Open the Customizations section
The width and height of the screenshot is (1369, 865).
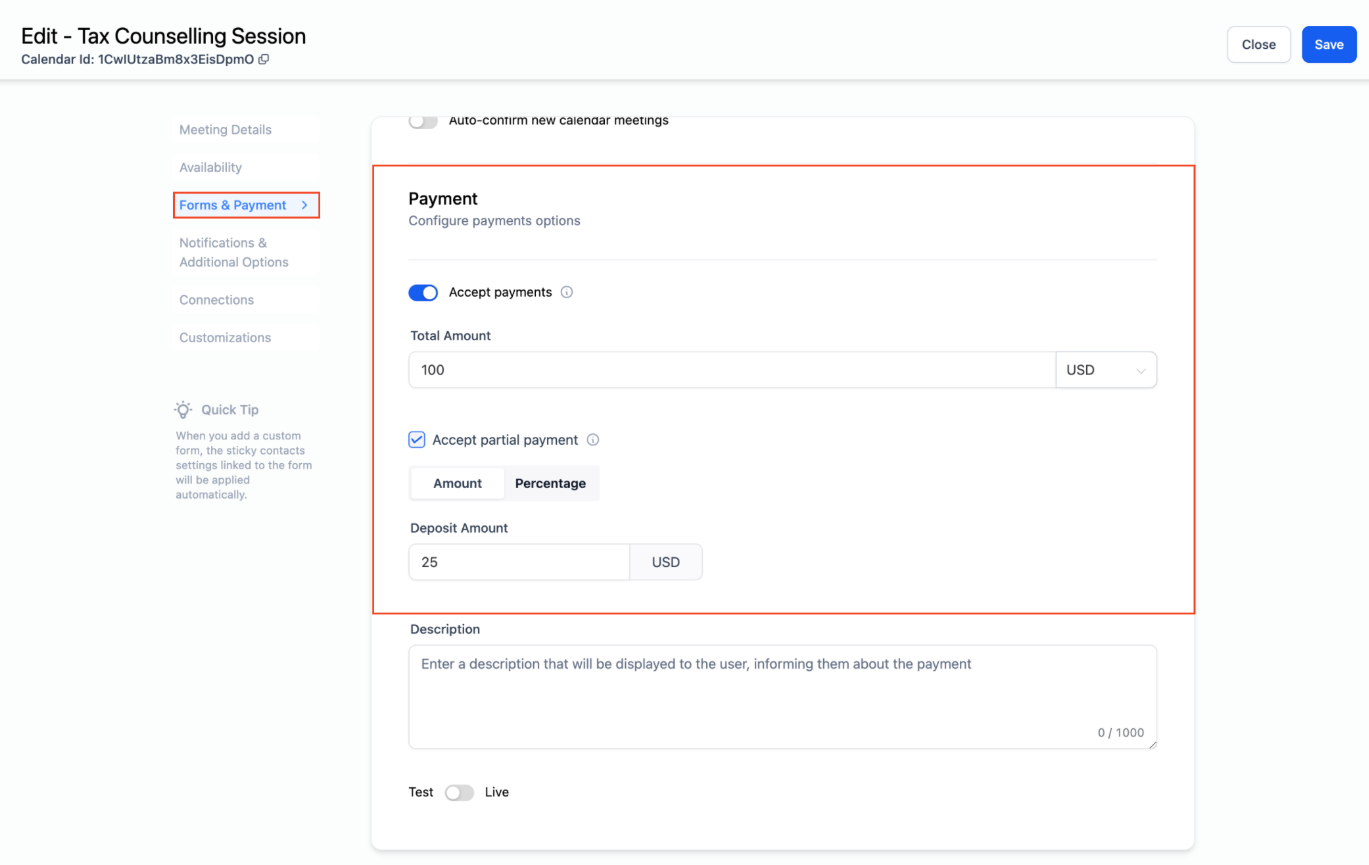(225, 338)
